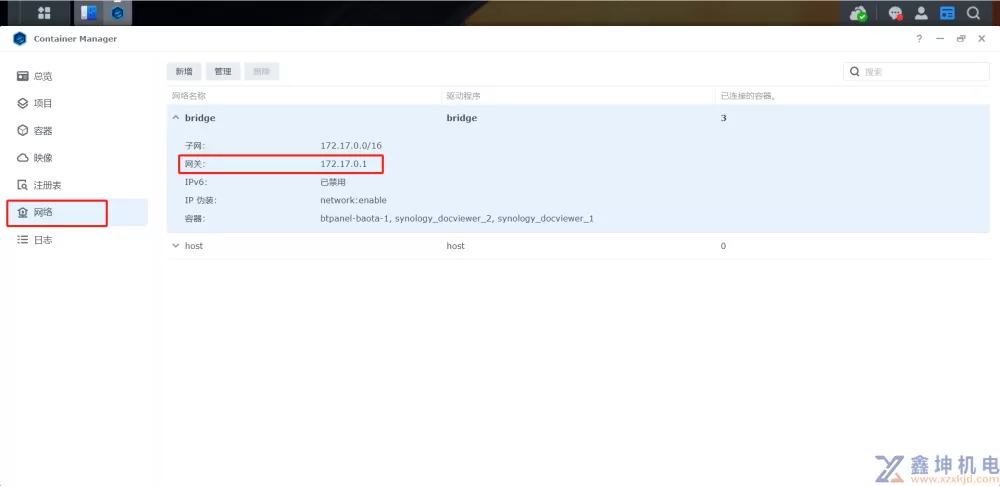
Task: Select the IPv6 value 已禁用
Action: point(333,182)
